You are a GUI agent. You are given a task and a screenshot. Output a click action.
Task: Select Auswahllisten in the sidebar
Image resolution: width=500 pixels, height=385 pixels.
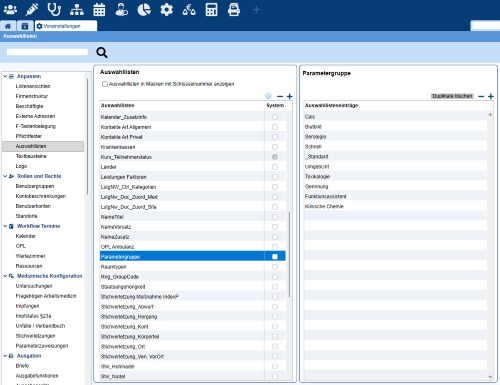point(43,146)
